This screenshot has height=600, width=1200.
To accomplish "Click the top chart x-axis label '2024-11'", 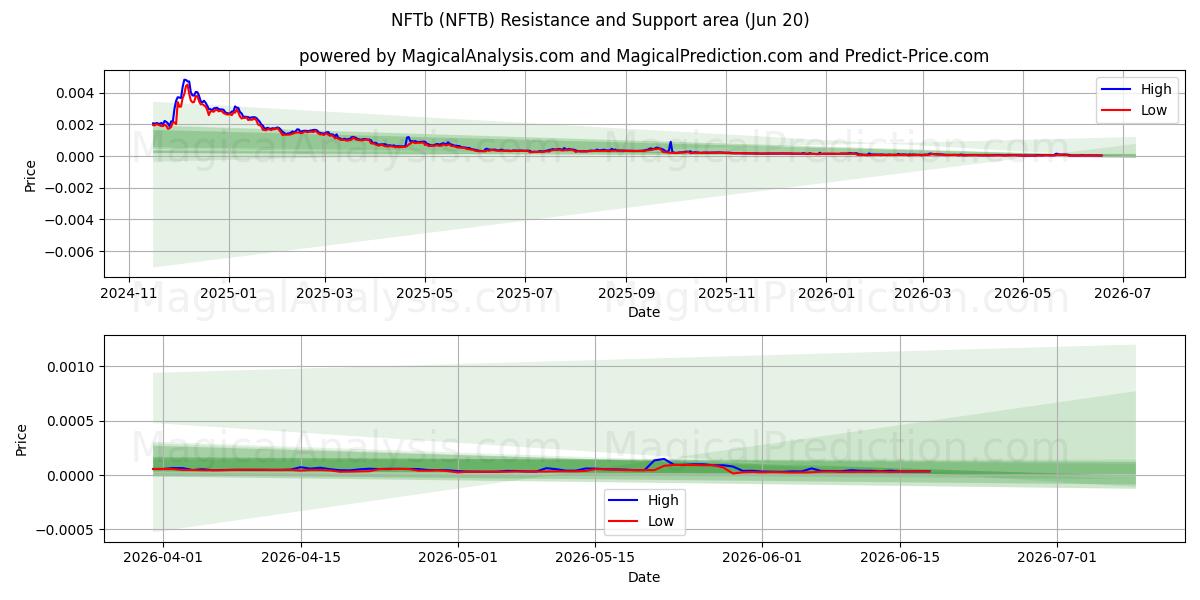I will pyautogui.click(x=128, y=293).
